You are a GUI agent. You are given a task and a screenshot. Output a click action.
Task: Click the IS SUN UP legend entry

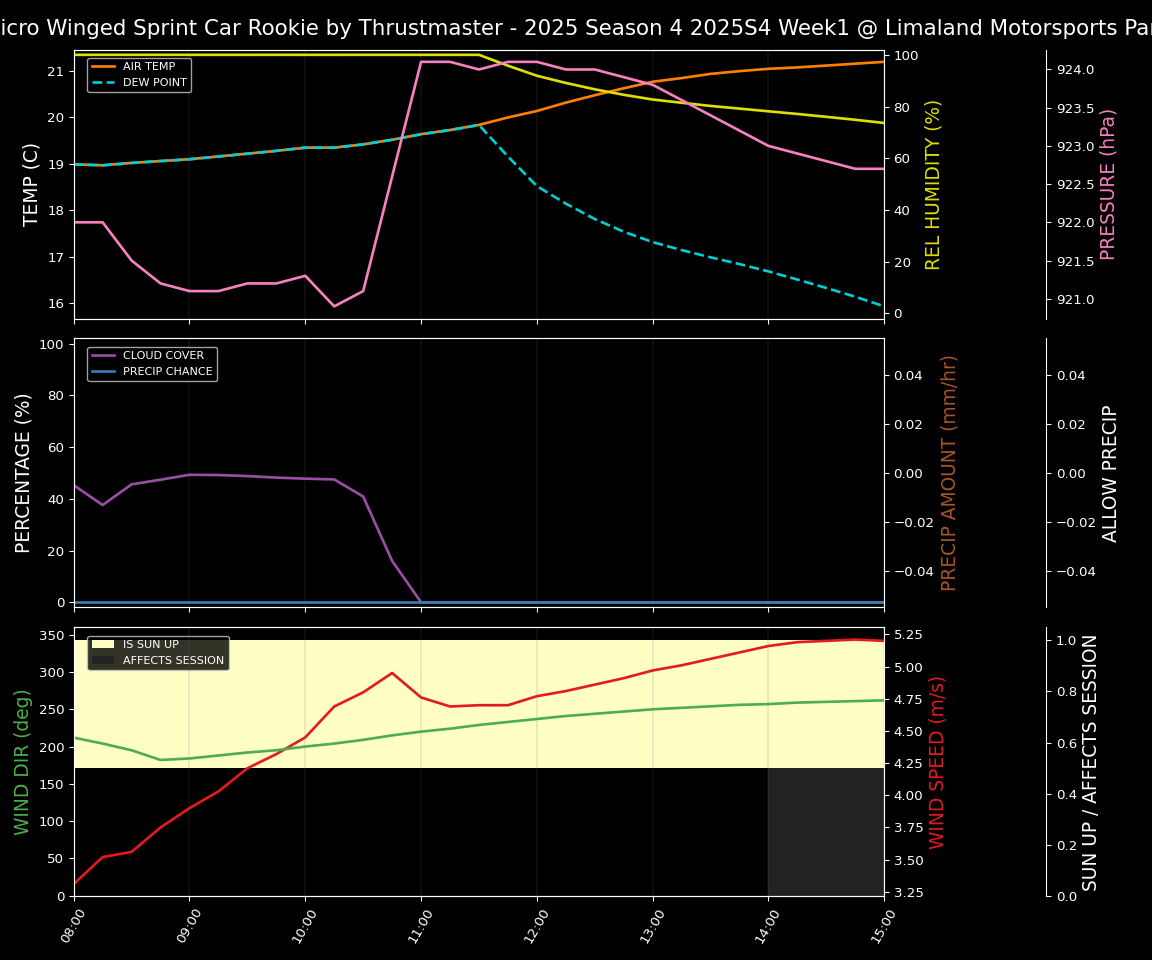click(151, 645)
